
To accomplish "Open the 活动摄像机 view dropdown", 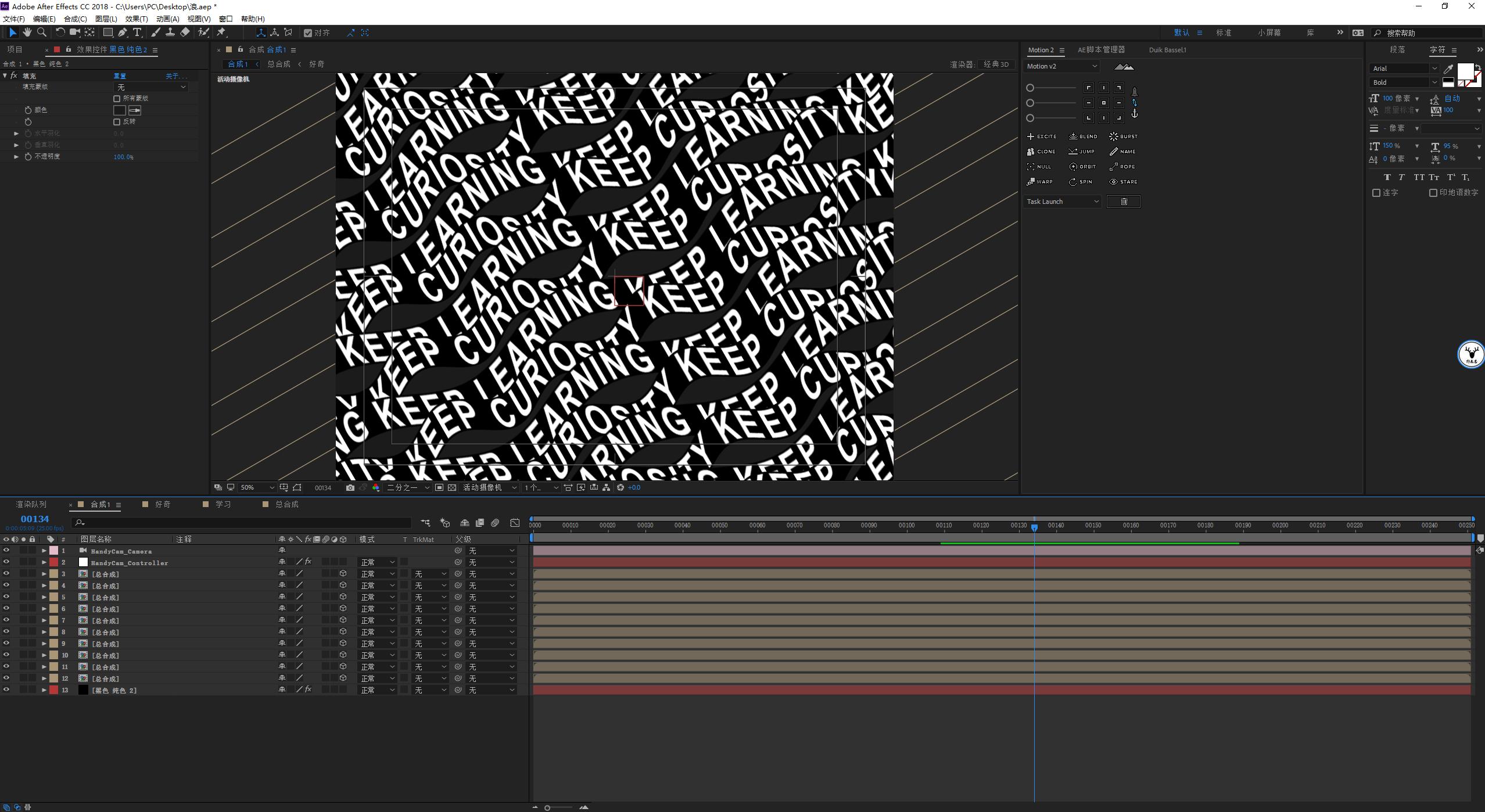I will [x=488, y=487].
